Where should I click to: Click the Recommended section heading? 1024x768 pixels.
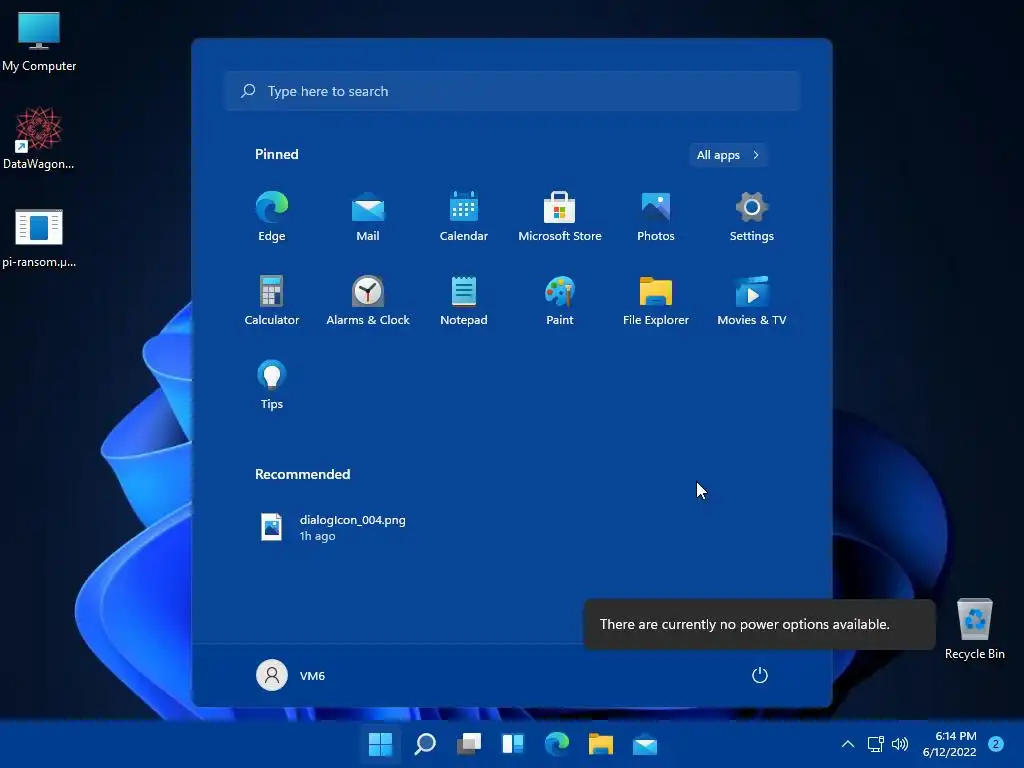(x=302, y=474)
